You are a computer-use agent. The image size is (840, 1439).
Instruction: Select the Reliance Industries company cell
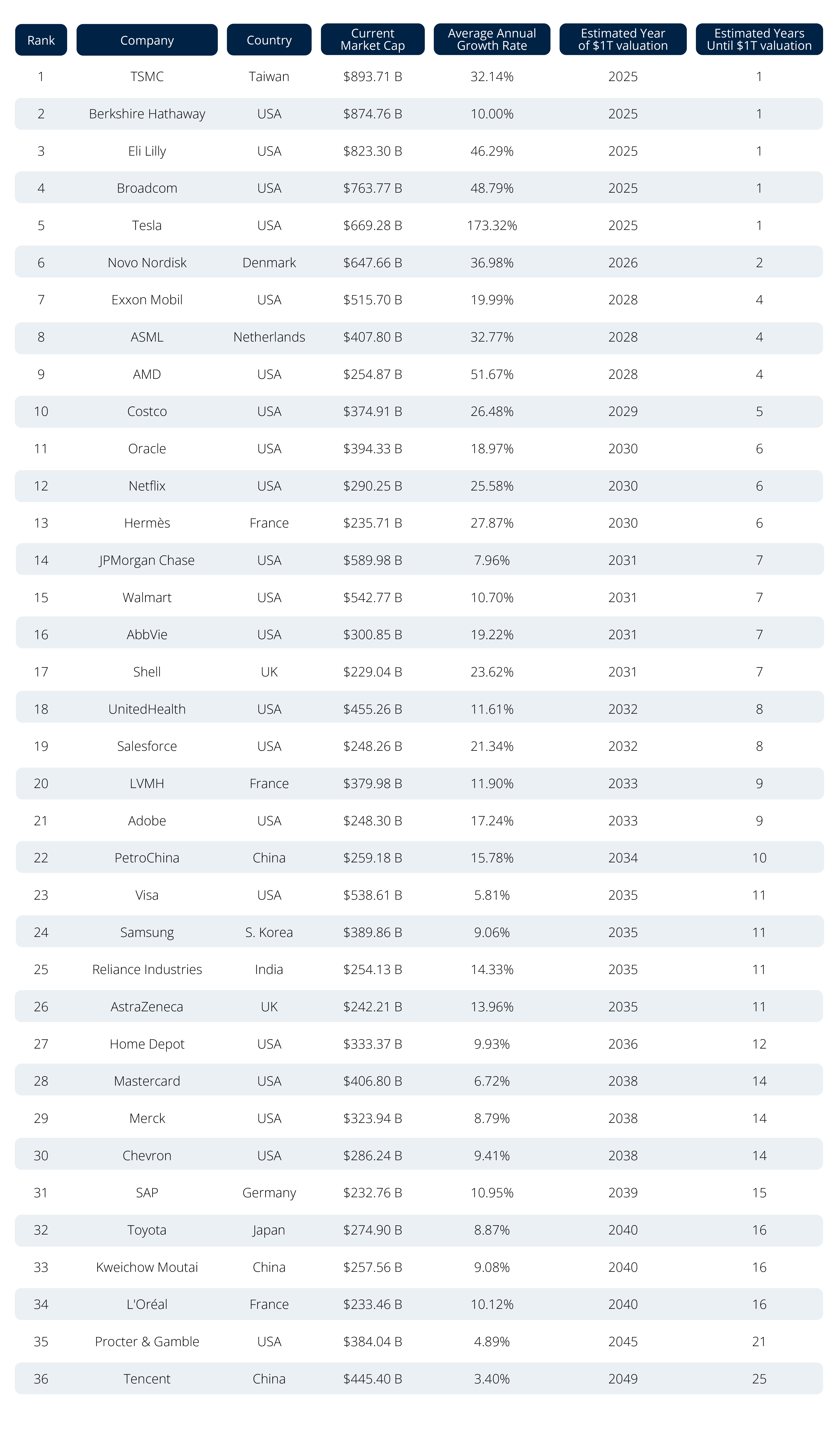tap(147, 969)
